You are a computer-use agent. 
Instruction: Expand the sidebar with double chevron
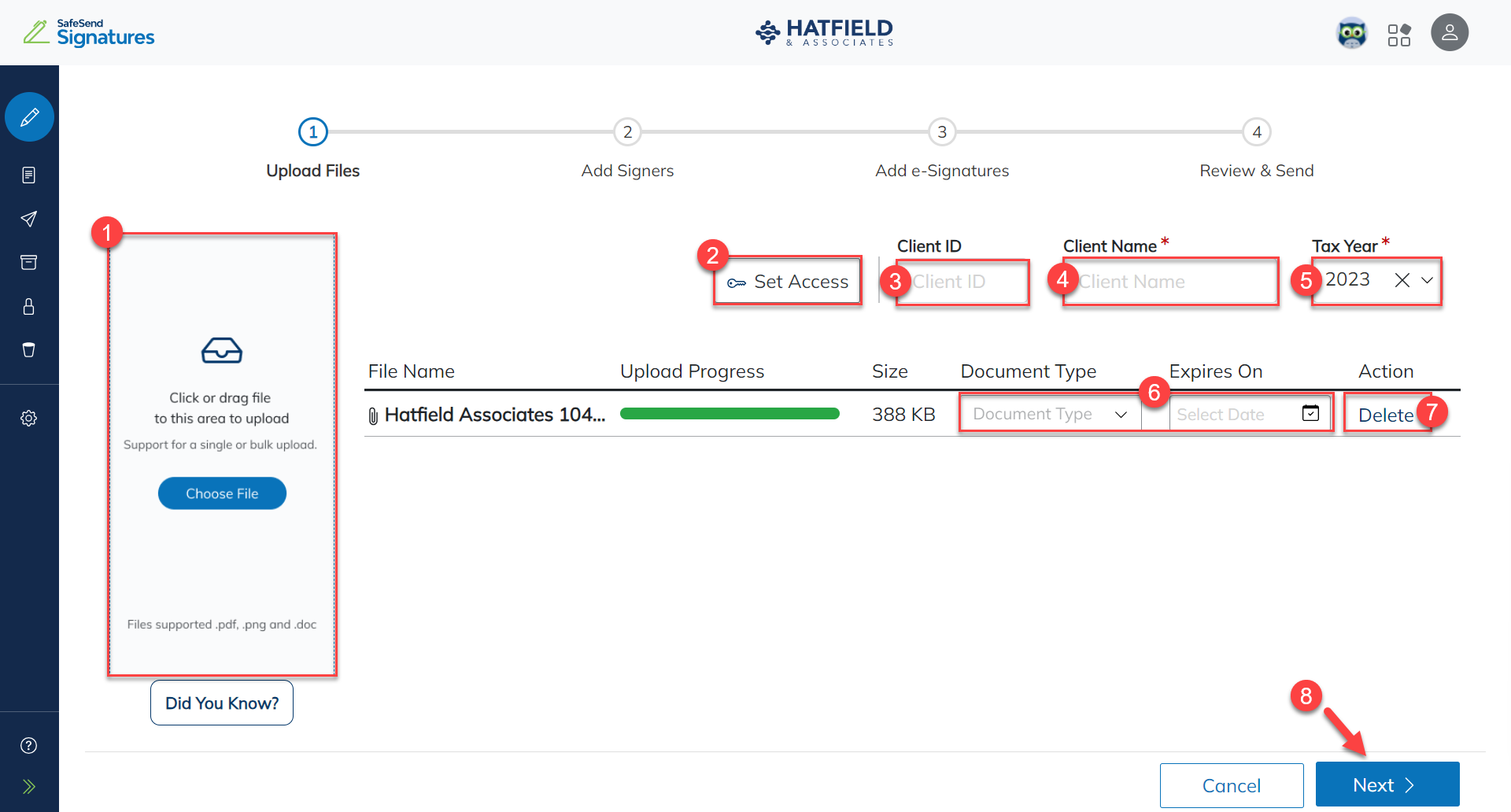(29, 786)
